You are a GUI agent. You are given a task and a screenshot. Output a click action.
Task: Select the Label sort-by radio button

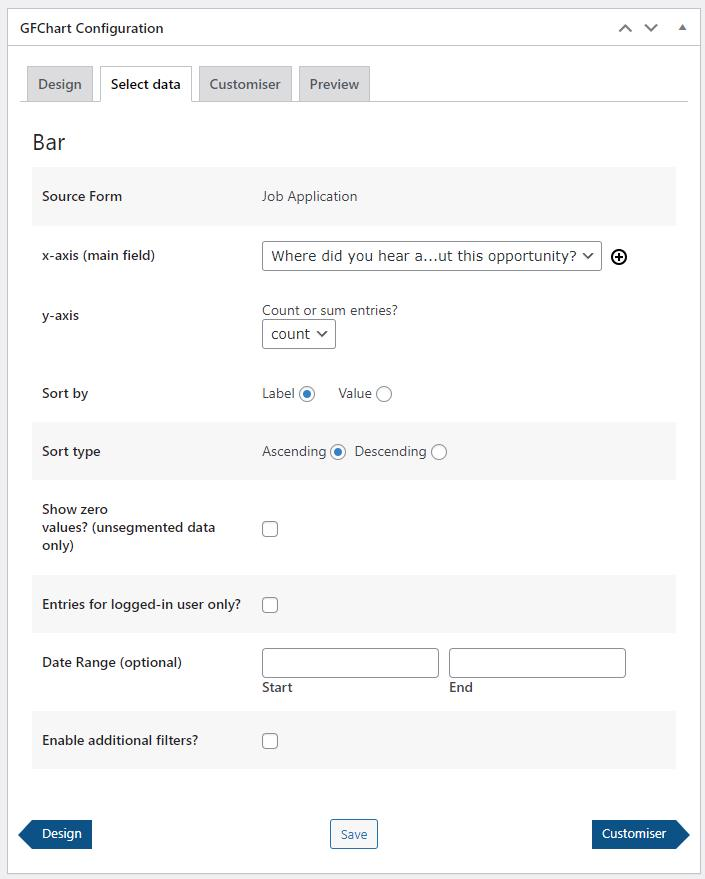click(307, 394)
